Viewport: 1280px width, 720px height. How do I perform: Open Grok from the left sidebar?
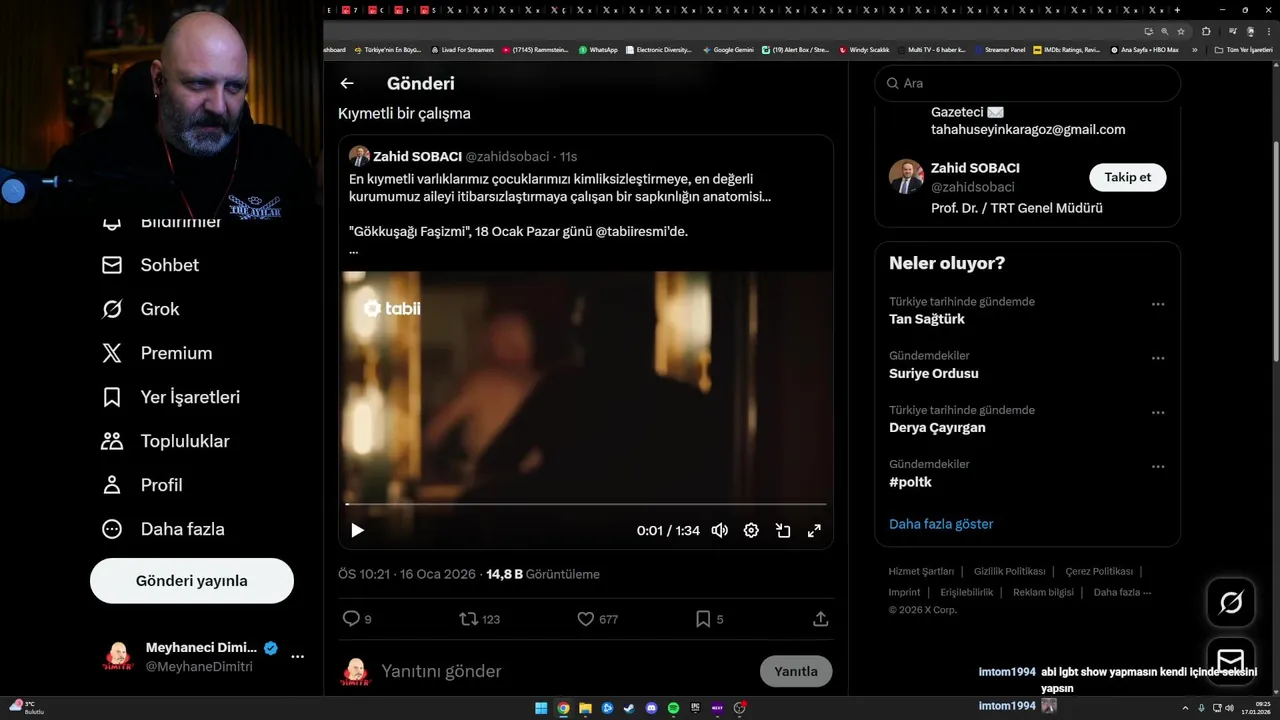pos(140,309)
